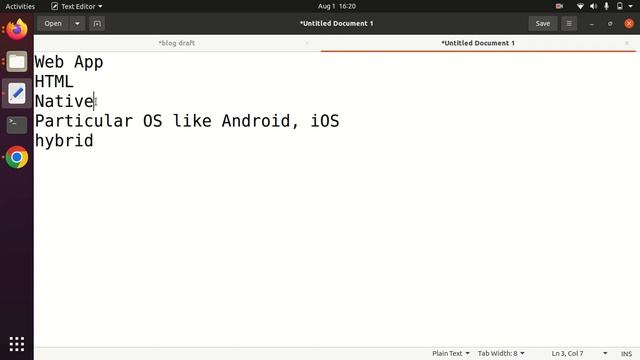Open the hamburger menu in the header bar

coord(569,24)
